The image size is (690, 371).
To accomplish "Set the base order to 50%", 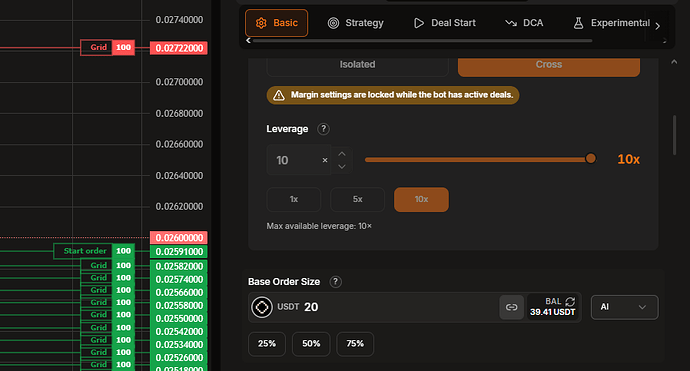I will 311,344.
